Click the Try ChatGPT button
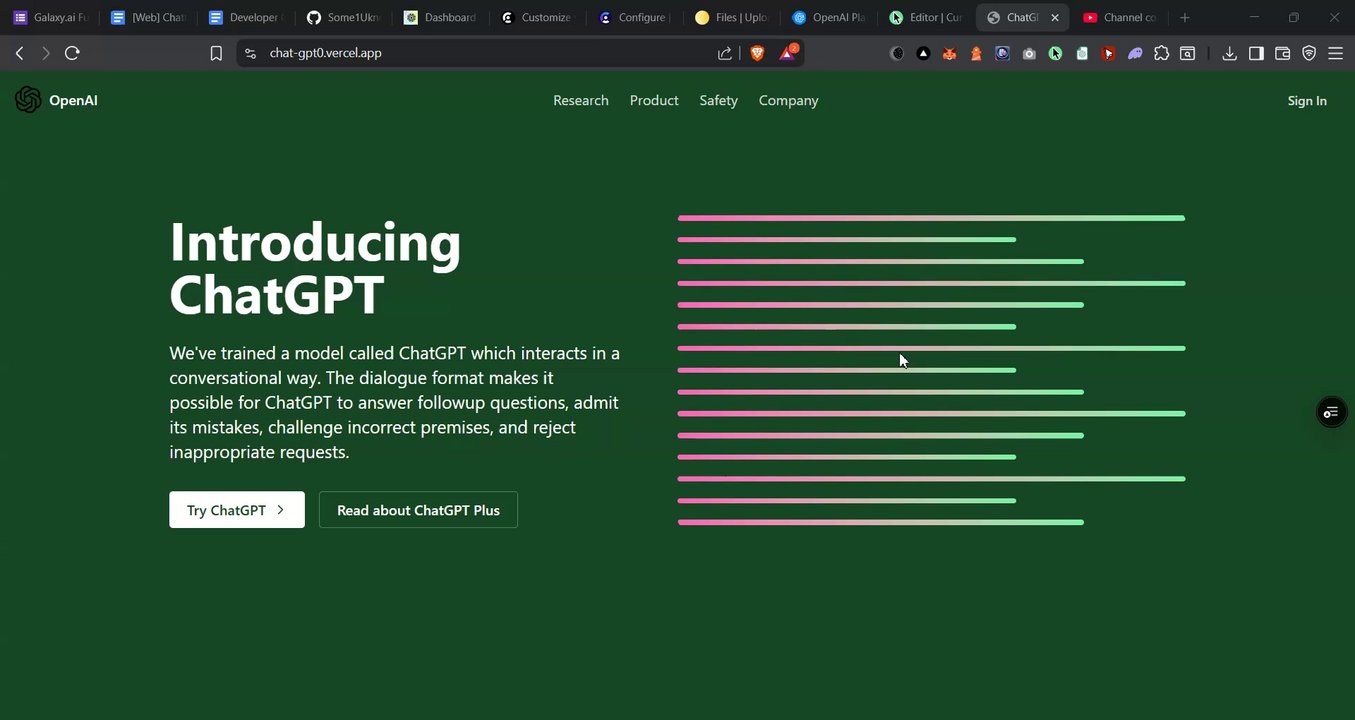This screenshot has width=1355, height=720. pyautogui.click(x=237, y=510)
